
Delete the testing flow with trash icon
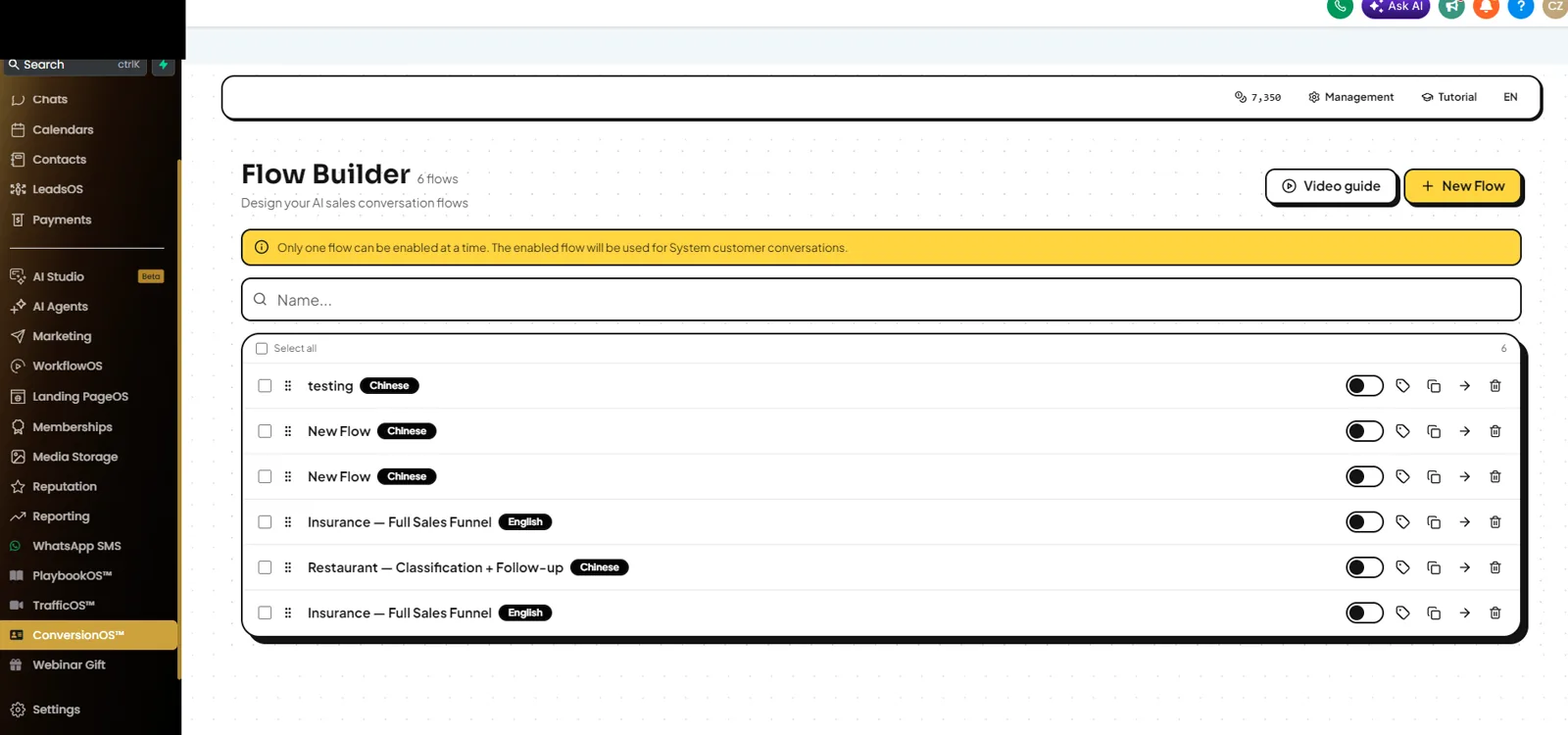1495,386
